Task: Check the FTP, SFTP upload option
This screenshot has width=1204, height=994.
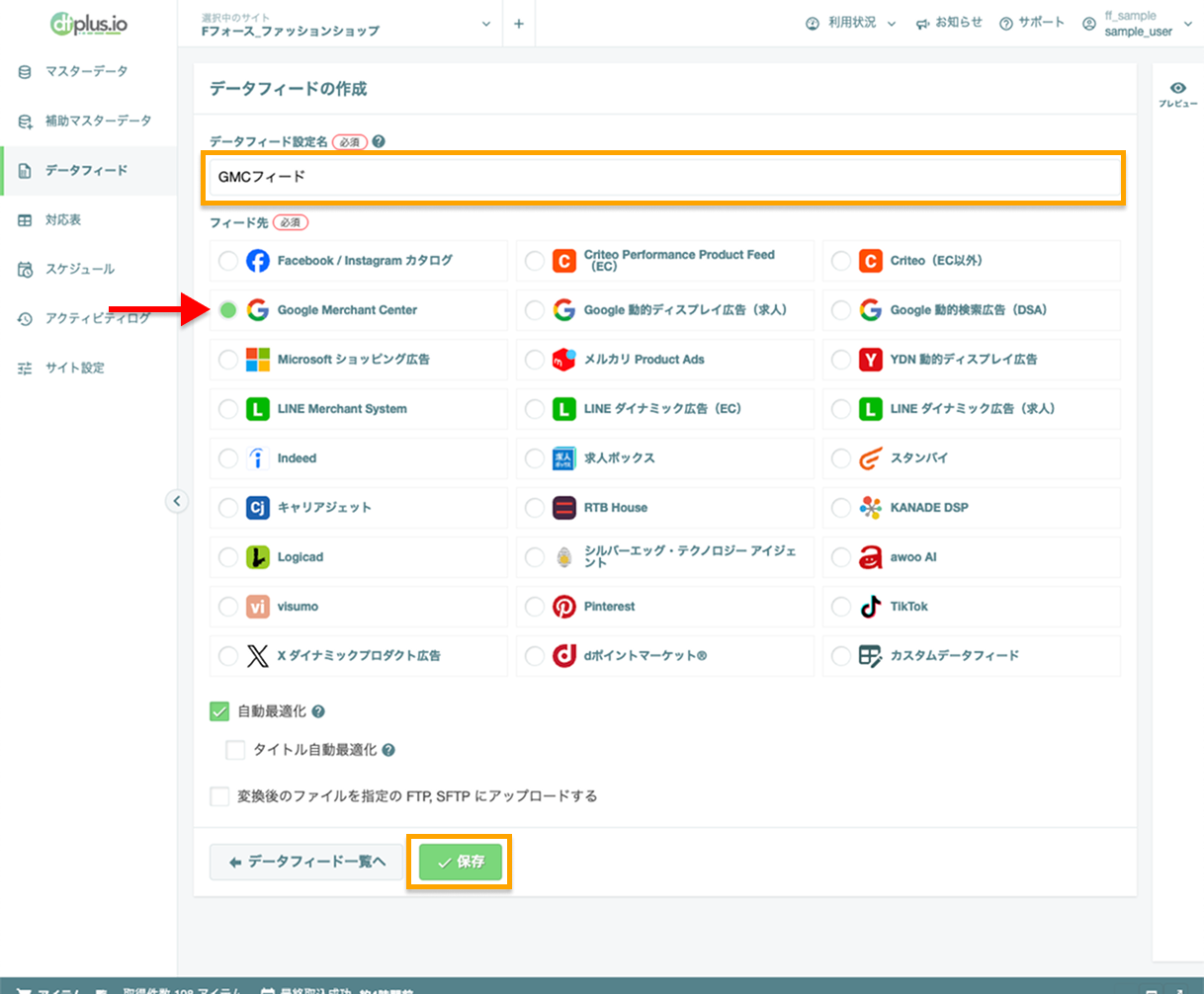Action: point(220,795)
